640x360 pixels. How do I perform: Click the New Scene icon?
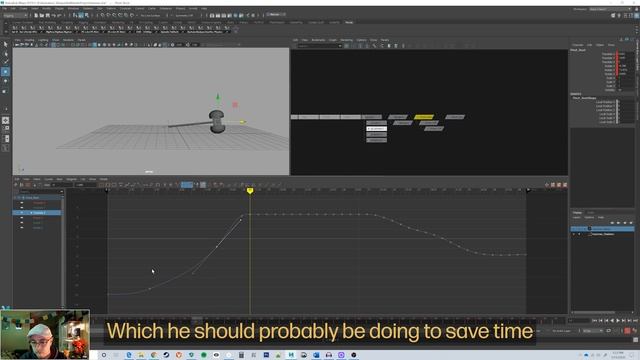36,15
